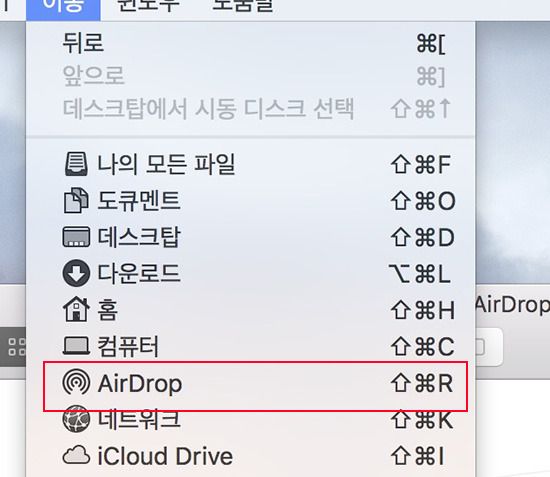Open the 이동 menu in menu bar
Viewport: 550px width, 477px height.
(x=63, y=7)
